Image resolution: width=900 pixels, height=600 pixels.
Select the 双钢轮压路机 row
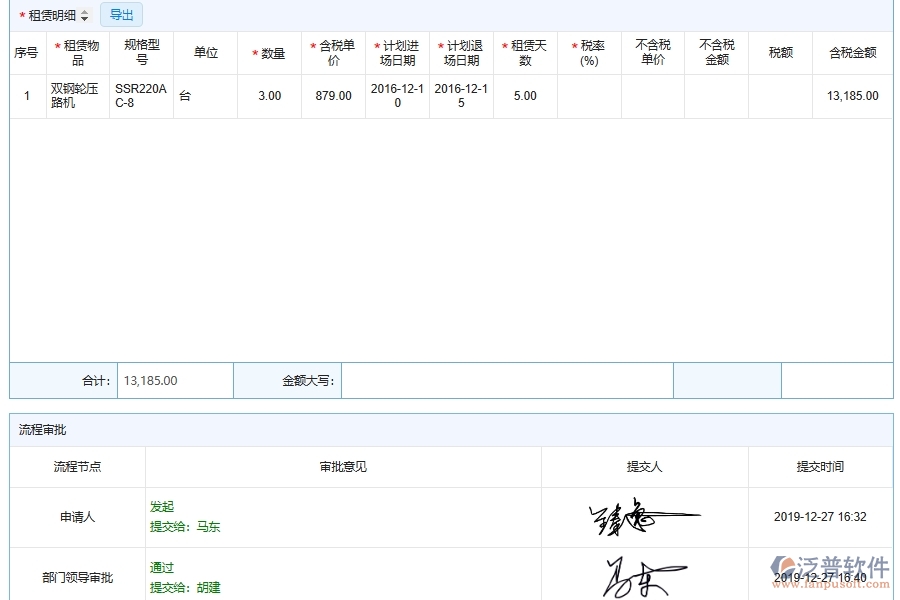[75, 95]
